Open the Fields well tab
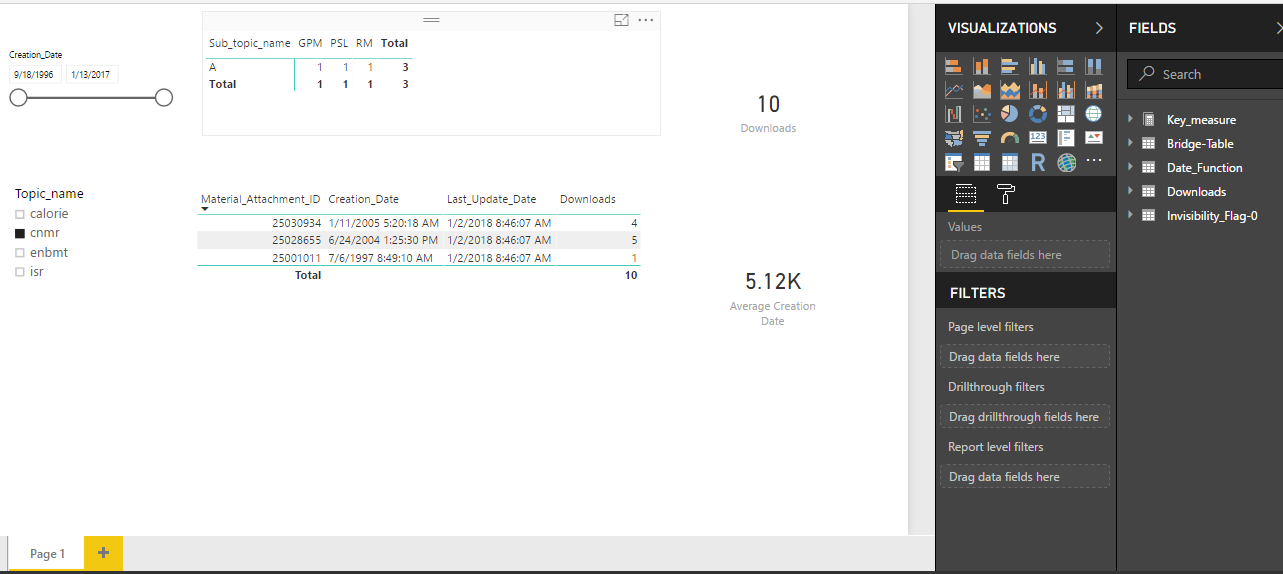This screenshot has width=1283, height=574. click(966, 194)
